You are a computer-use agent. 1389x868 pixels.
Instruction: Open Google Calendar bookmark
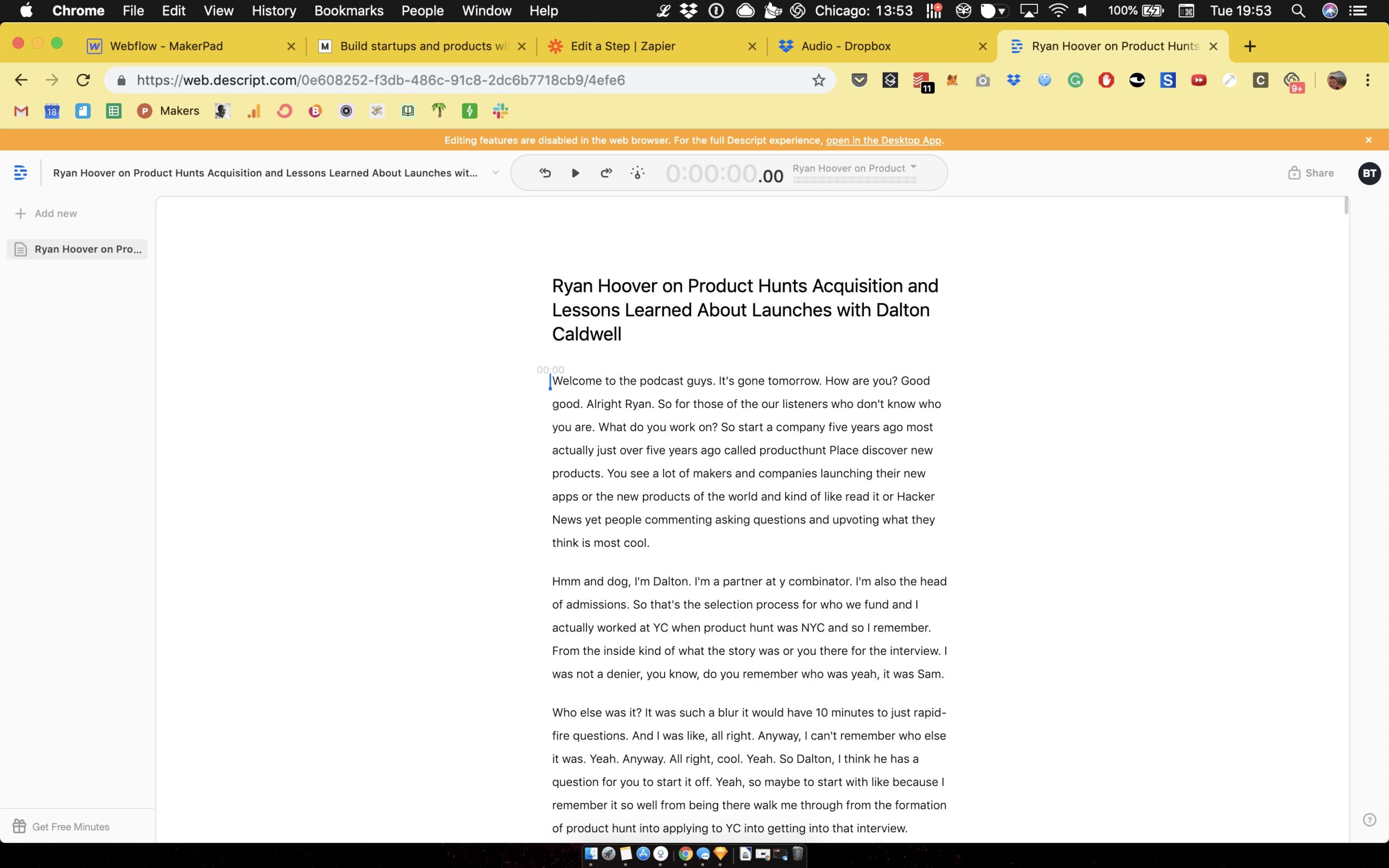pyautogui.click(x=52, y=111)
